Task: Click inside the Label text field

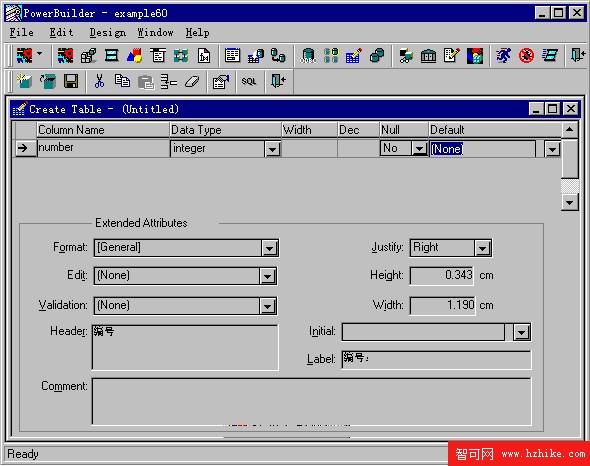Action: coord(436,359)
